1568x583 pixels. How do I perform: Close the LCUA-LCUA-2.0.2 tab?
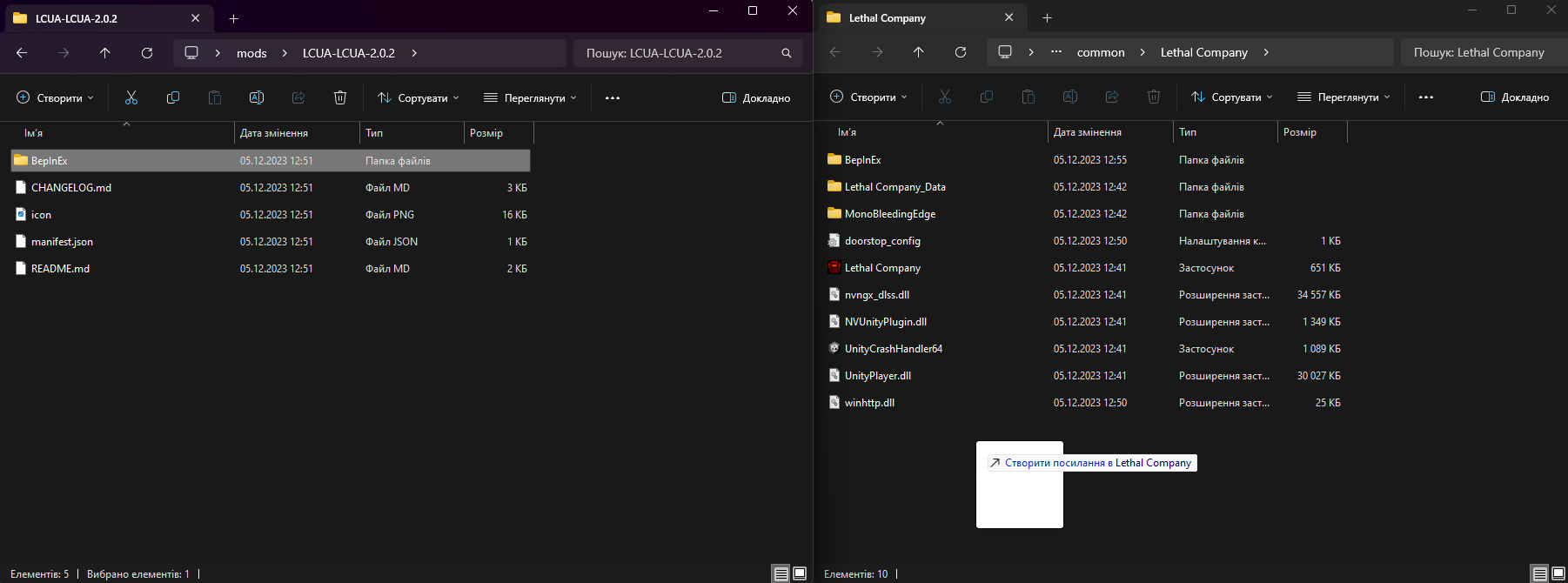[x=196, y=18]
